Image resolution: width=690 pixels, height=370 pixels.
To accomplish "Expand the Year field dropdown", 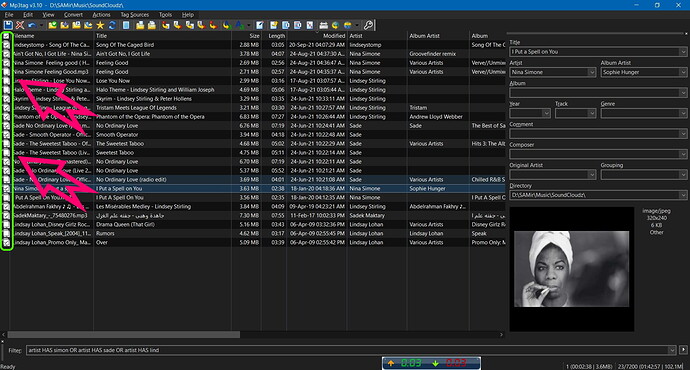I will click(546, 113).
